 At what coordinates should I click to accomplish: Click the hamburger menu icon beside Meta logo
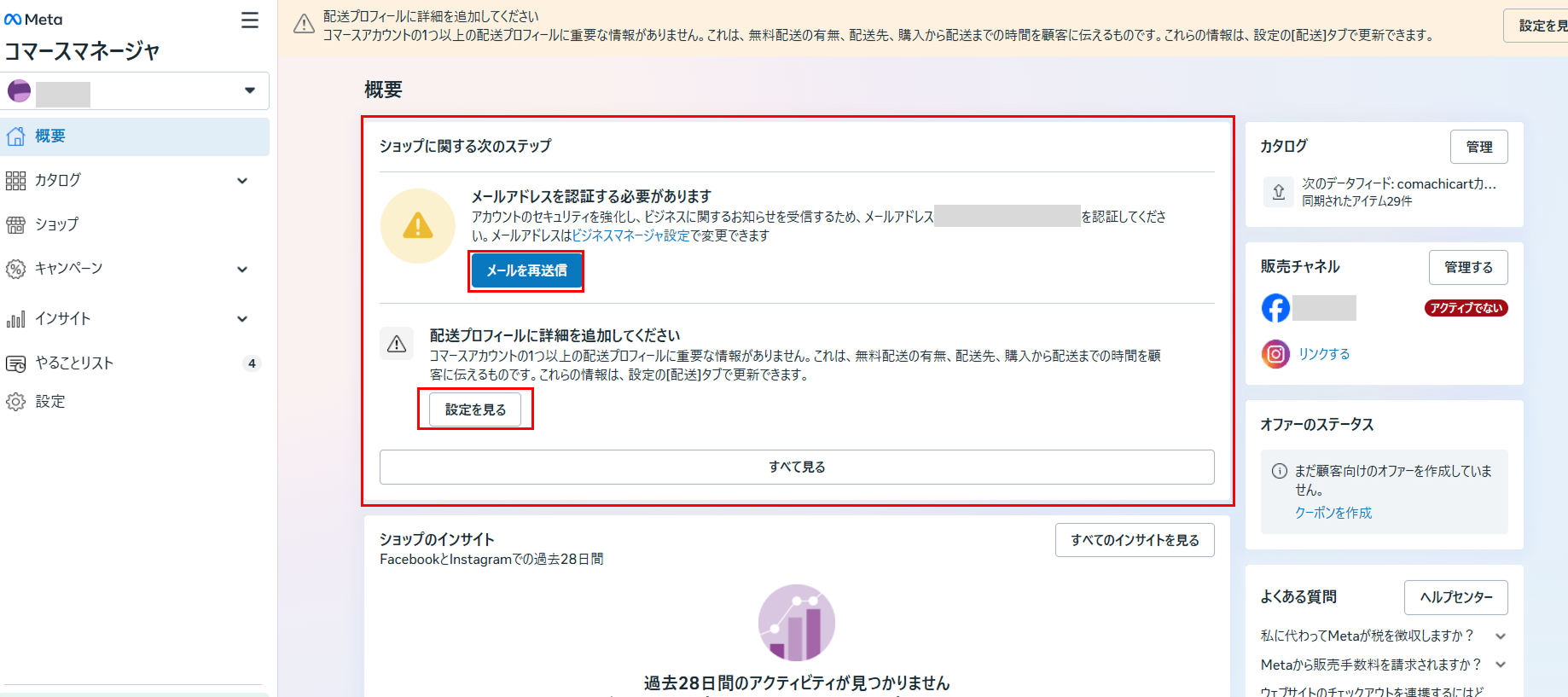coord(249,20)
